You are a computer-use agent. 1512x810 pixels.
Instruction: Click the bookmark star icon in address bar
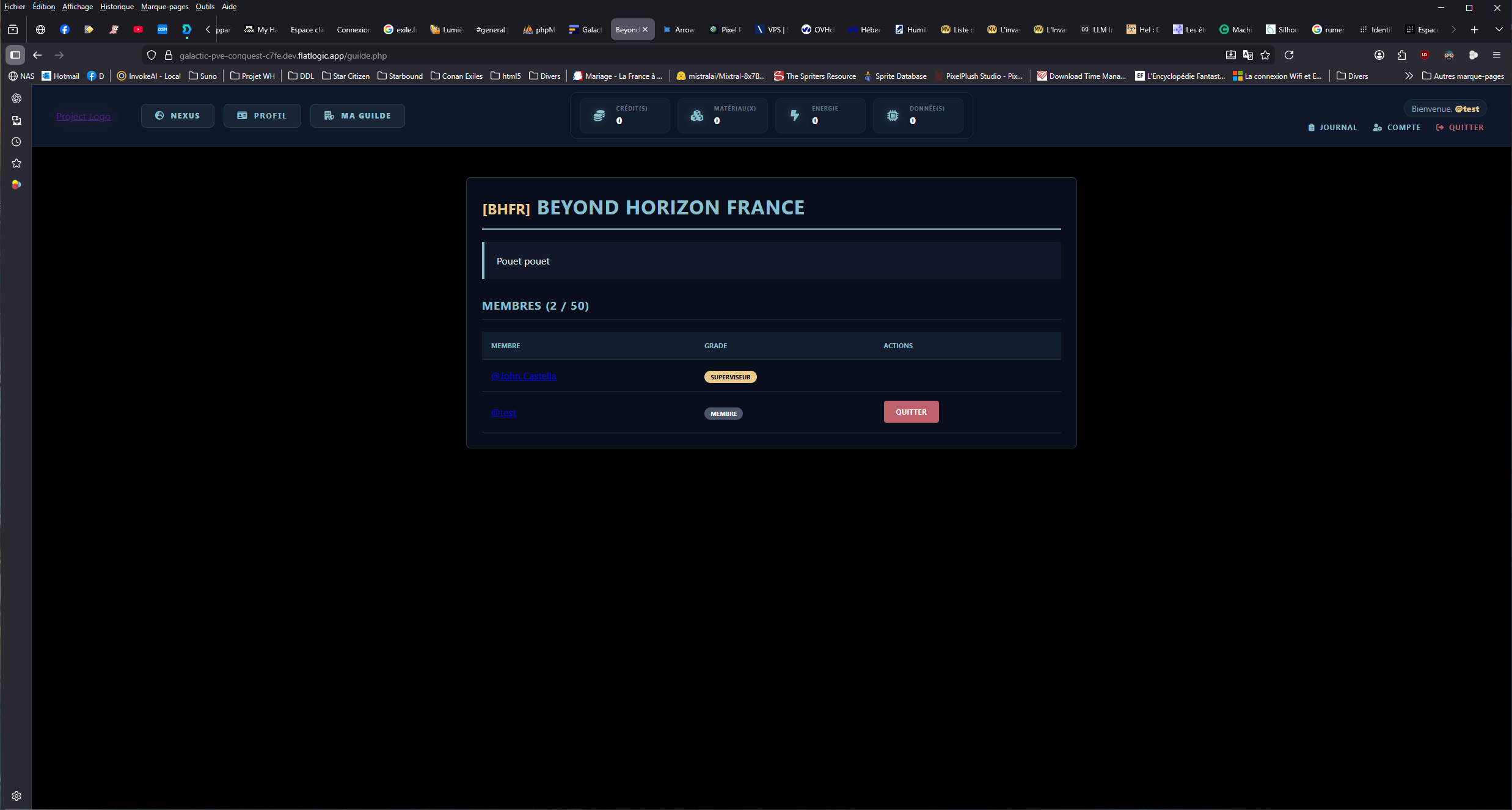1265,55
